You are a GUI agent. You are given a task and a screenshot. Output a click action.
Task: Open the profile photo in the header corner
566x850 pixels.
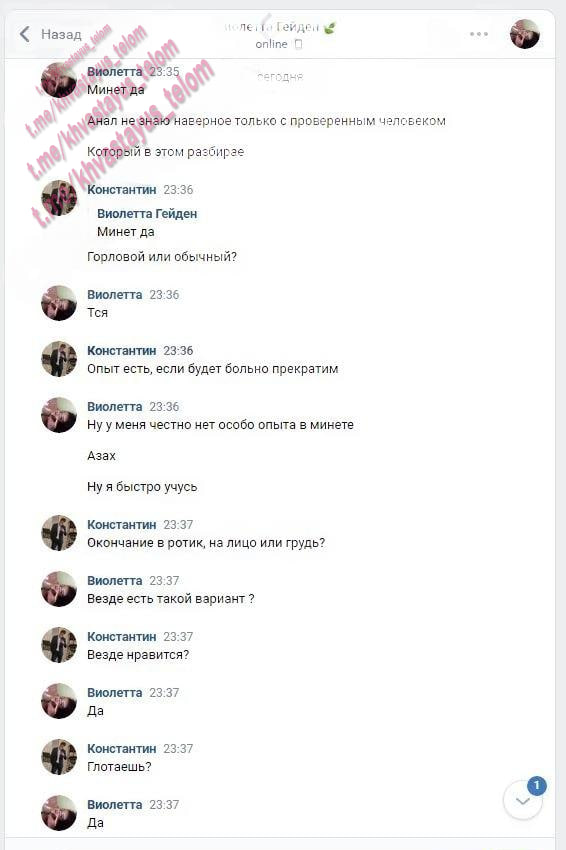(x=525, y=34)
